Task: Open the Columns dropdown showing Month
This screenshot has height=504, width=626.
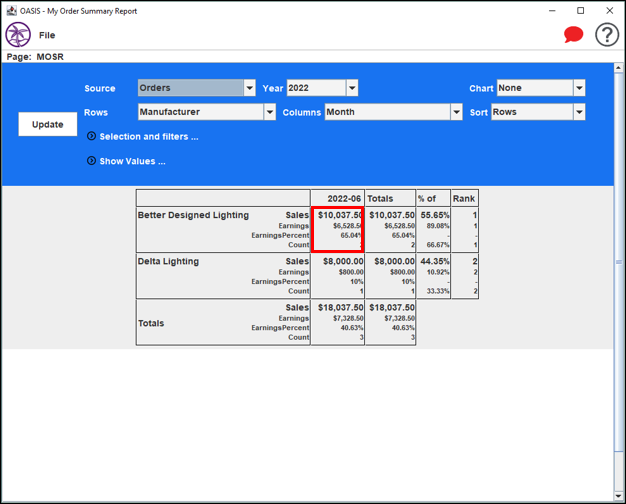Action: 394,112
